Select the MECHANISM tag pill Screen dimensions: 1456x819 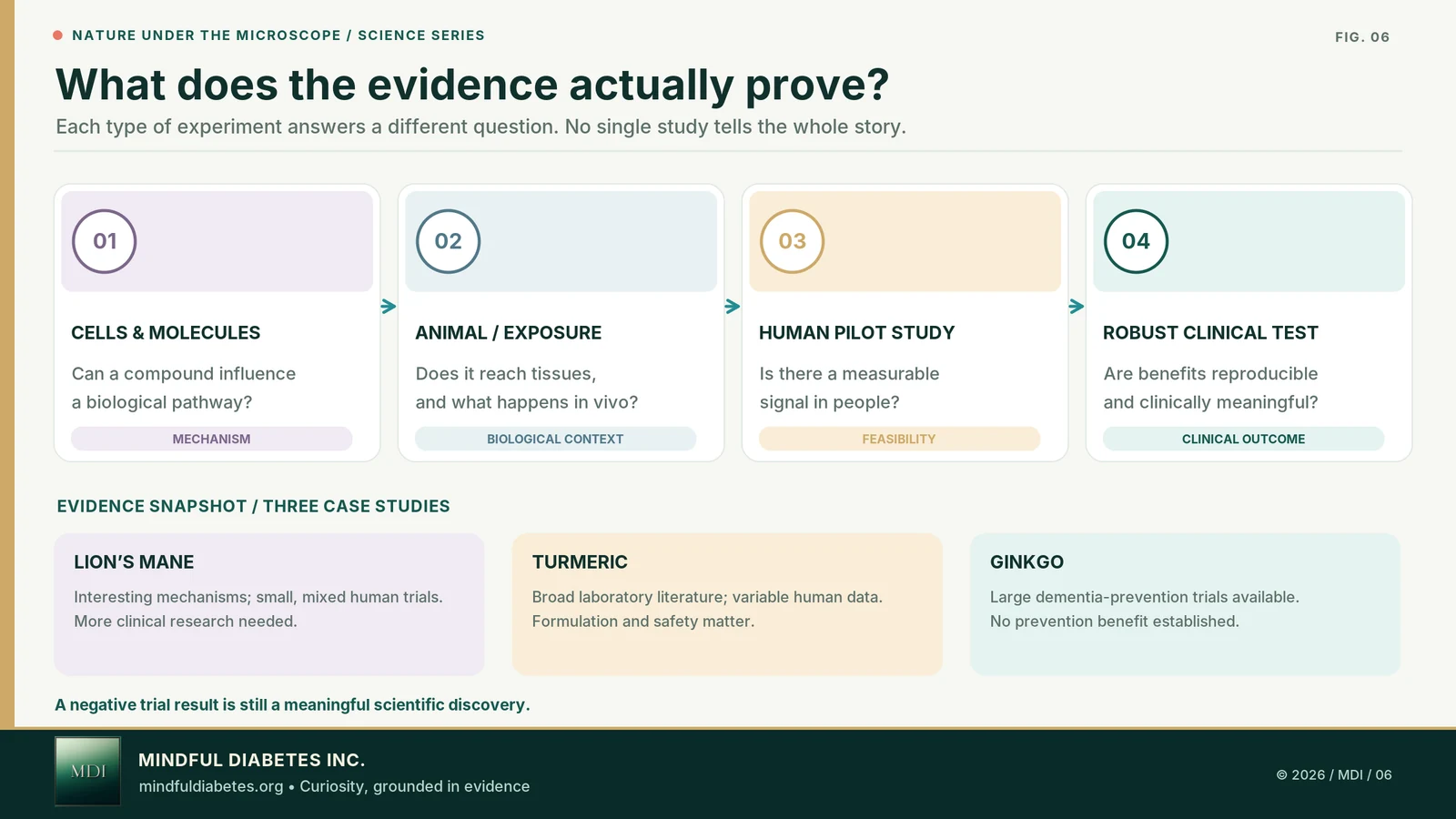click(x=212, y=439)
